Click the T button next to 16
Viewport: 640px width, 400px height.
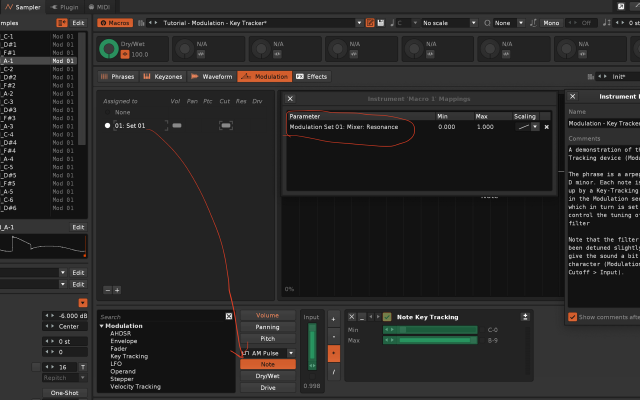click(x=83, y=367)
